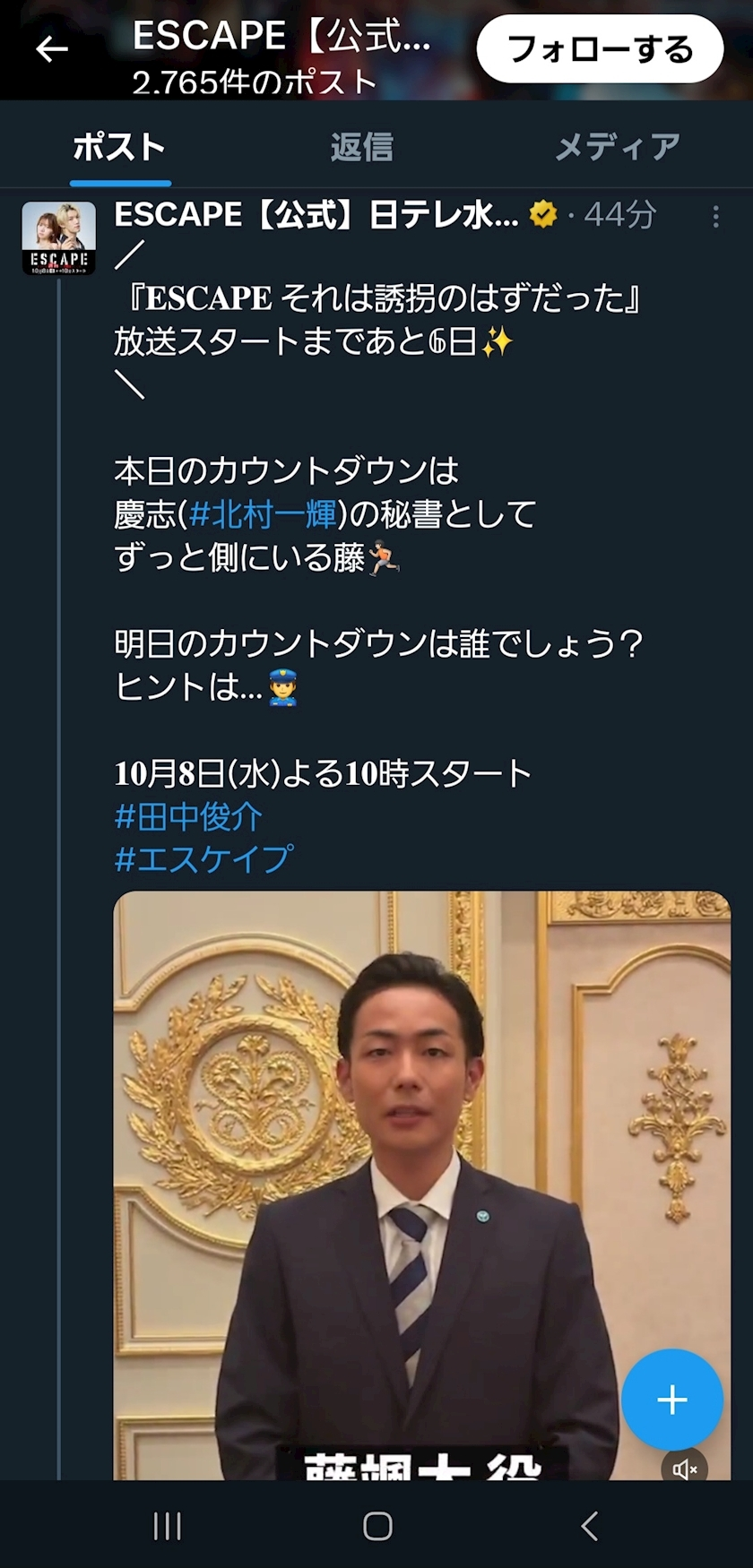753x1568 pixels.
Task: Open the #田中俊介 hashtag link
Action: point(188,816)
